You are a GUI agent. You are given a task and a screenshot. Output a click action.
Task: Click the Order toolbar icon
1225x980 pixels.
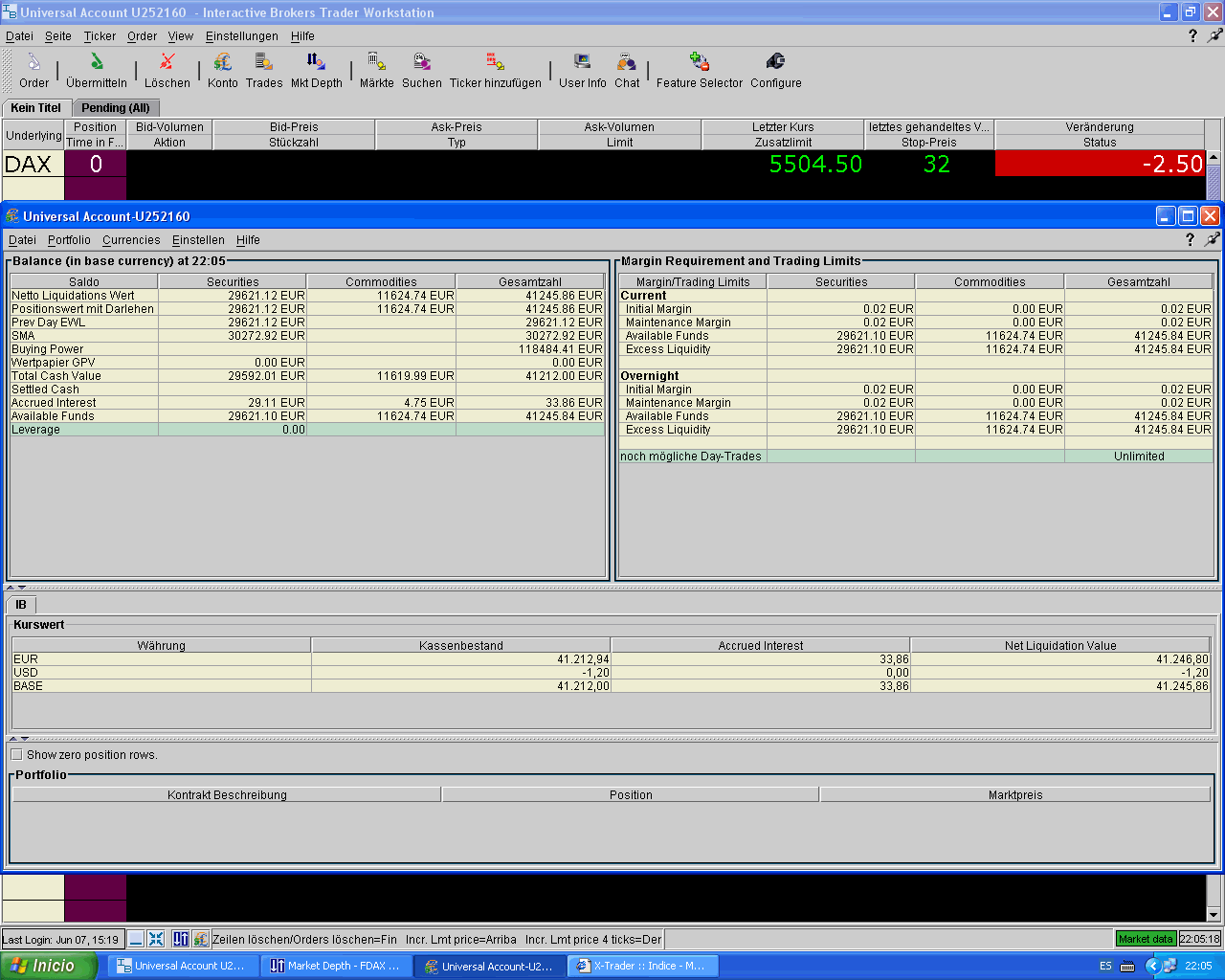click(x=33, y=63)
